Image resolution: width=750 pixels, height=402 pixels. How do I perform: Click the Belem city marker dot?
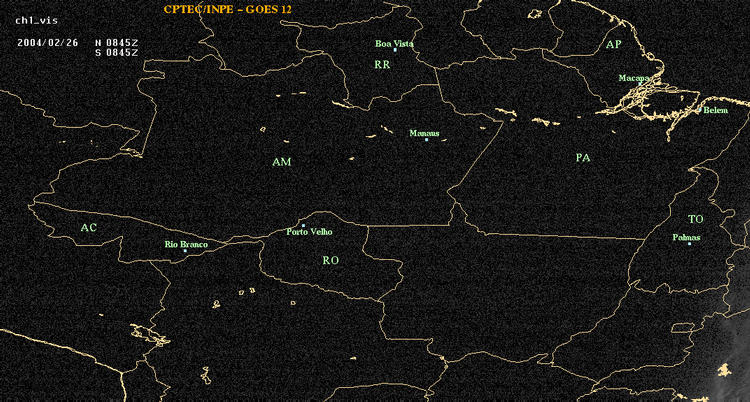[x=700, y=110]
